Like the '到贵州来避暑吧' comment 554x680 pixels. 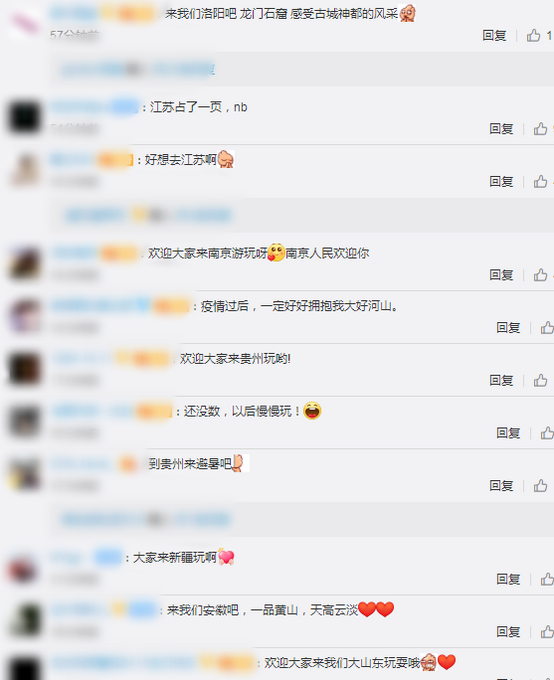(540, 485)
